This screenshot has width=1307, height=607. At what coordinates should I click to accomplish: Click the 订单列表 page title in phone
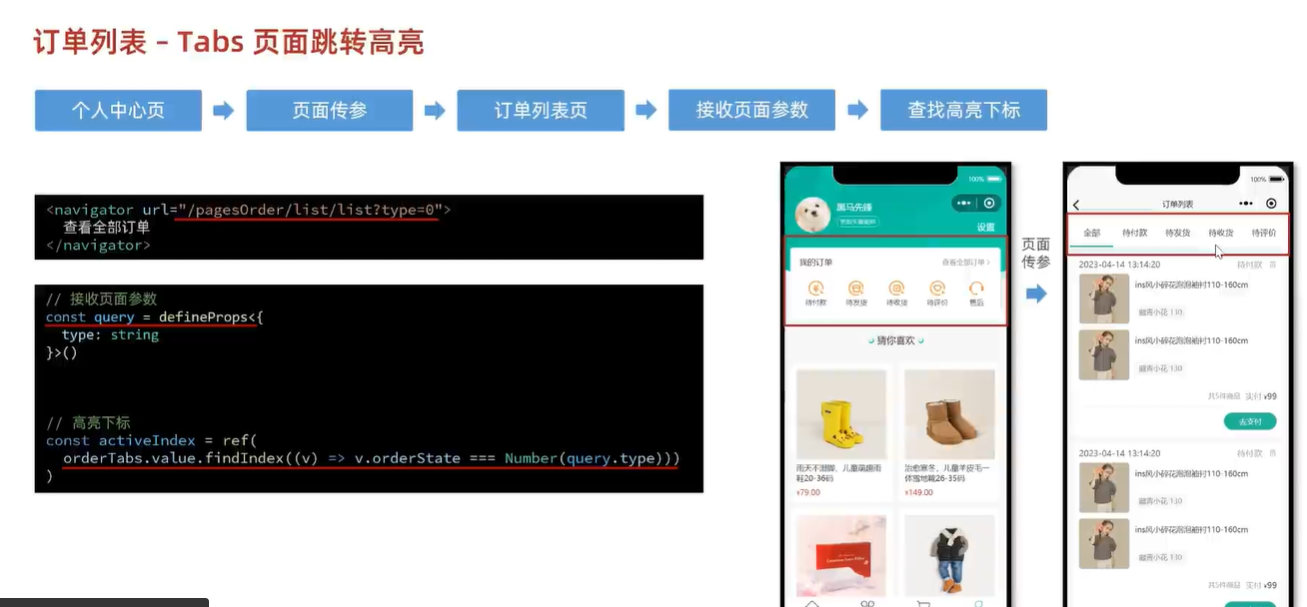click(x=1178, y=204)
